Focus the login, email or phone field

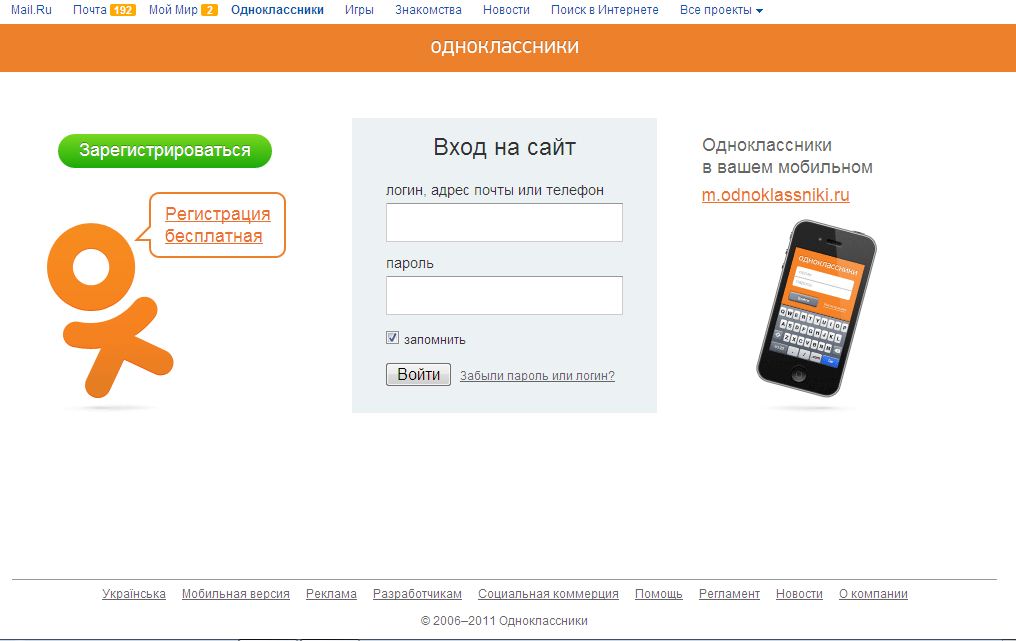point(504,222)
